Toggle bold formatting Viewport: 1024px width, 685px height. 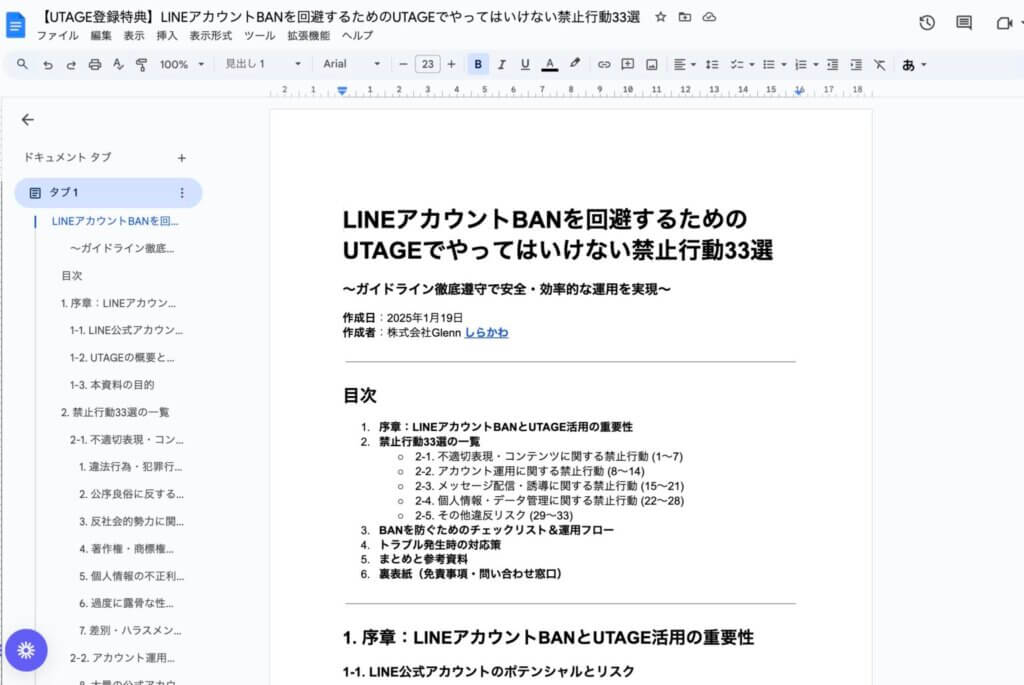[478, 64]
